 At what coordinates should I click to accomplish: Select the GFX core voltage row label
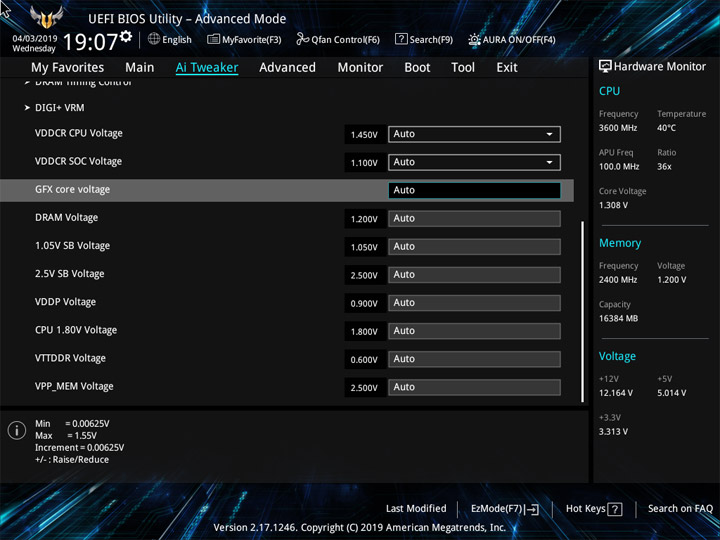click(73, 189)
